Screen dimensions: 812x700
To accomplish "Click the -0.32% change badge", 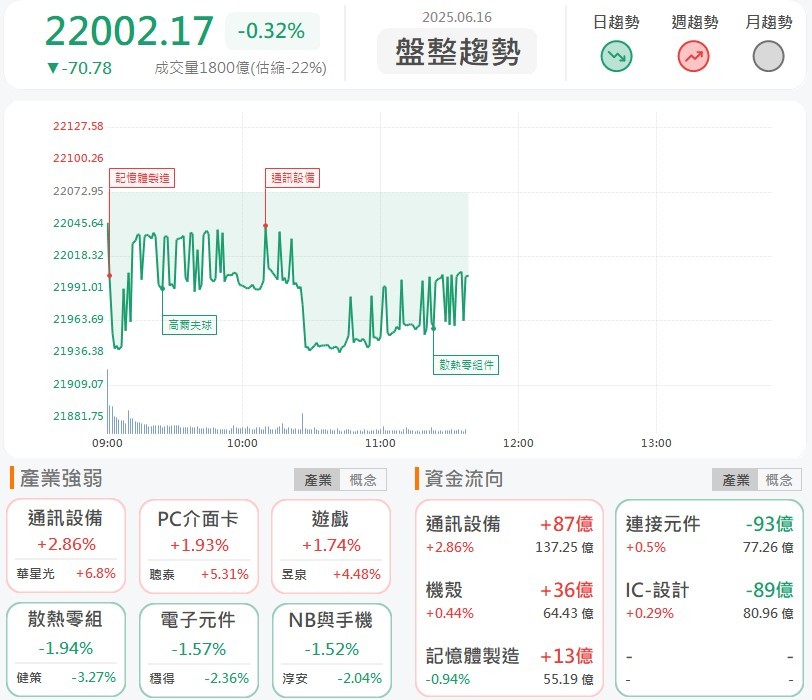I will coord(272,31).
